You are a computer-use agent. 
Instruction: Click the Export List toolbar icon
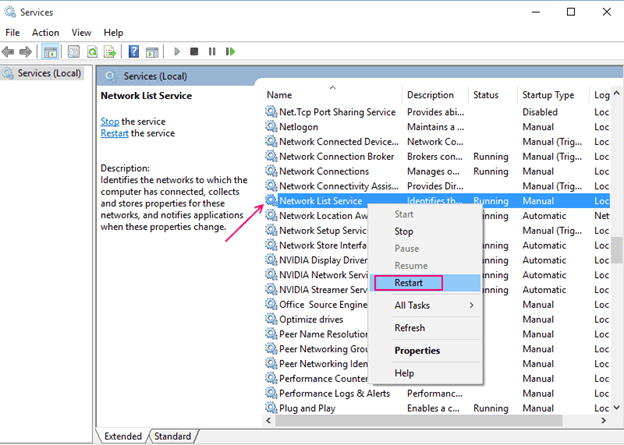(110, 52)
